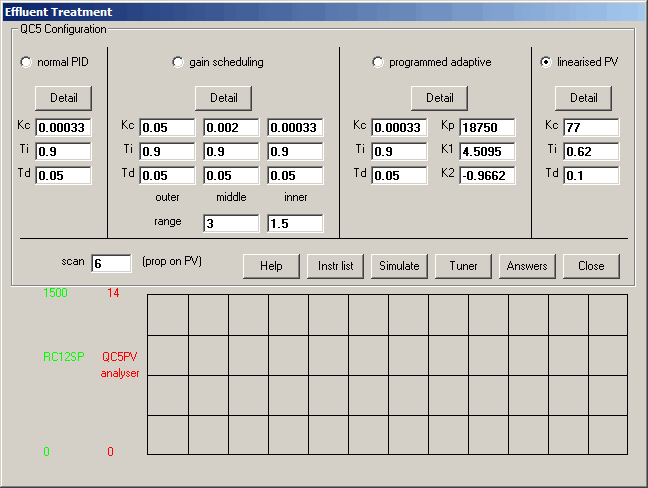Select the linearised PV radio button
Image resolution: width=648 pixels, height=488 pixels.
(x=546, y=62)
